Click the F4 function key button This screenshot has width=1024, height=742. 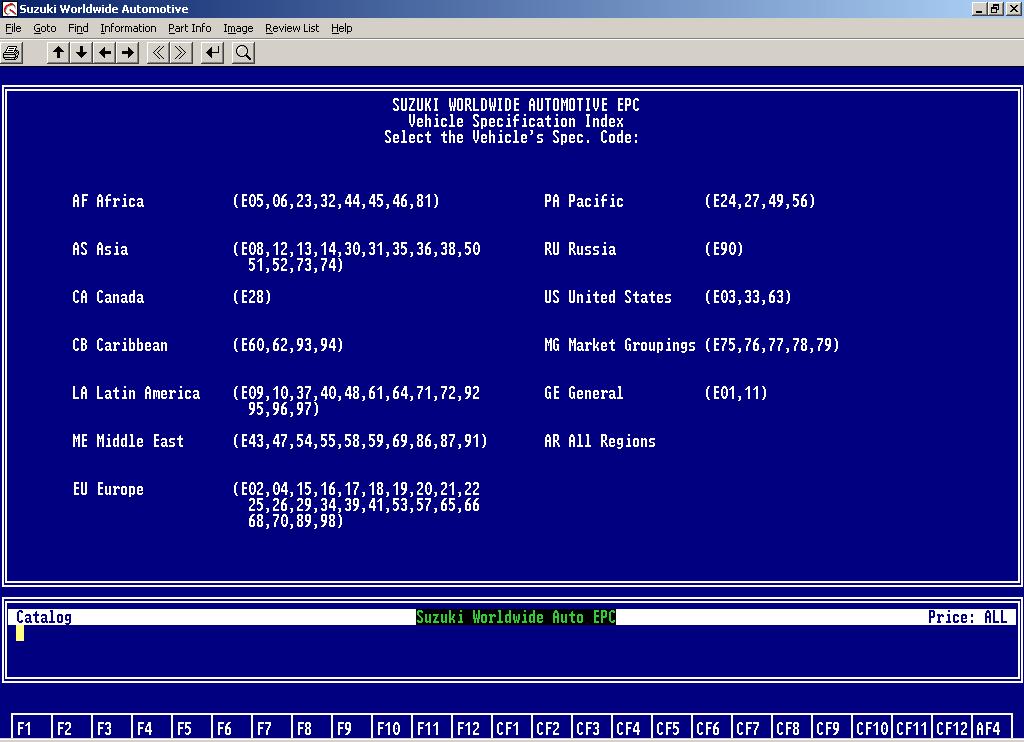(x=150, y=728)
